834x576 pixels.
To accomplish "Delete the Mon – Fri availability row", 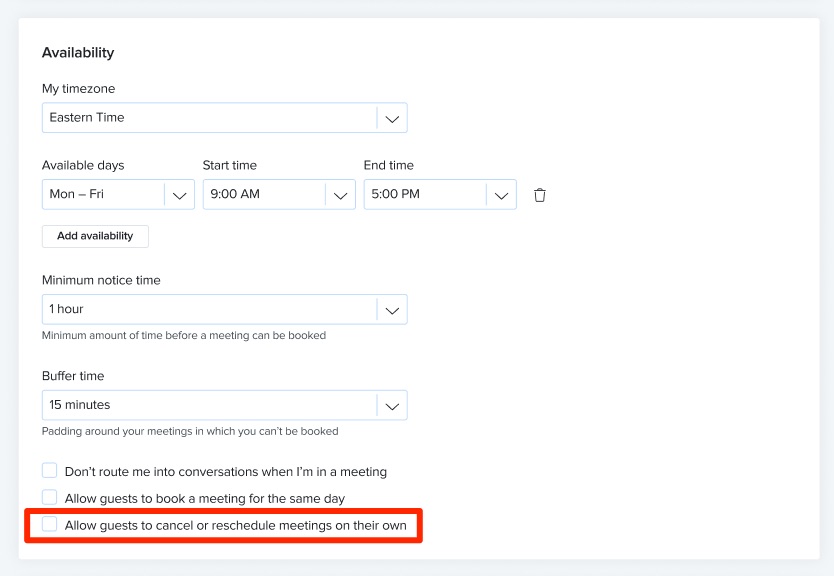I will click(539, 195).
